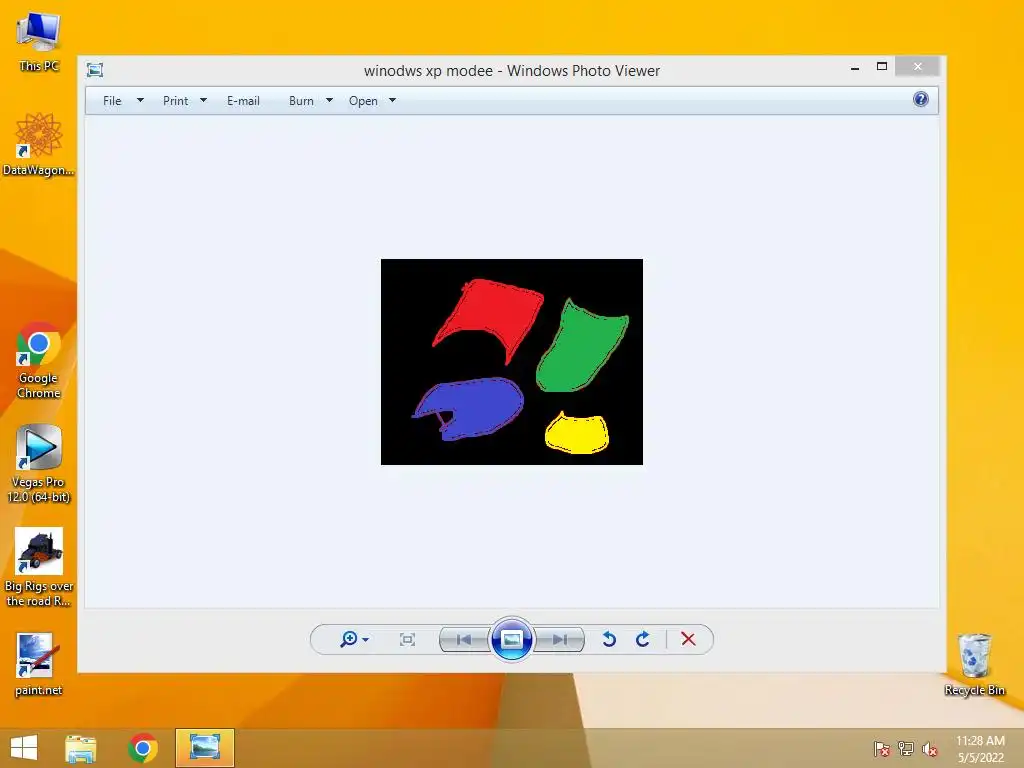Viewport: 1024px width, 768px height.
Task: Minimize the Photo Viewer window
Action: tap(855, 67)
